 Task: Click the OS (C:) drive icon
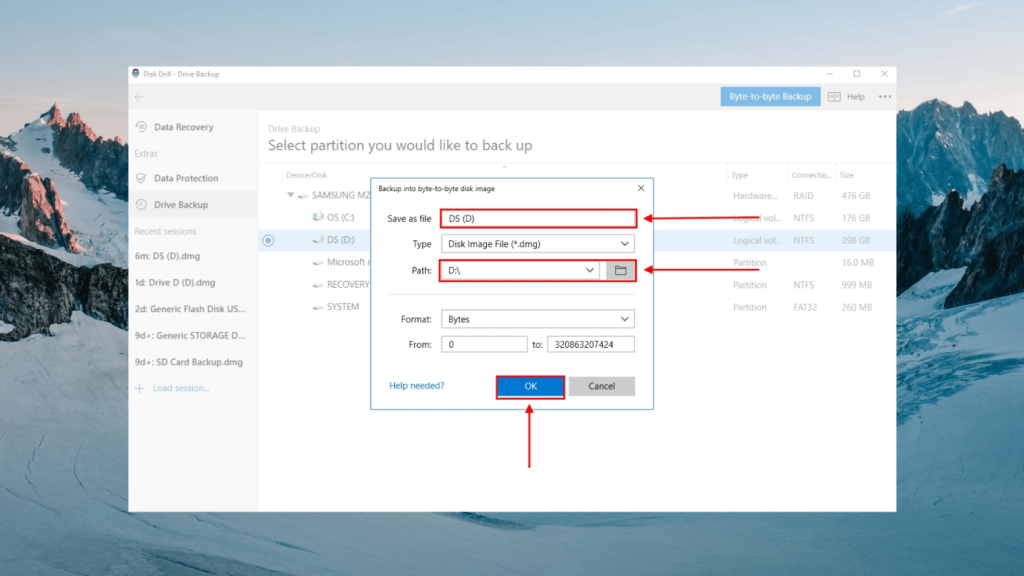[x=317, y=217]
